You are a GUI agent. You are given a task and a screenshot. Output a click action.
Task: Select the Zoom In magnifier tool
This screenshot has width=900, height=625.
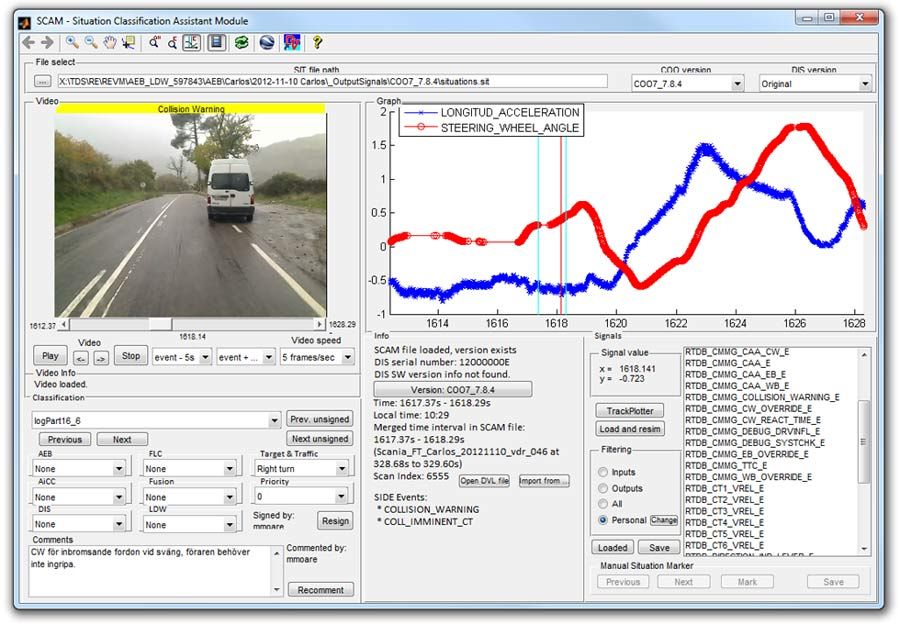point(72,42)
